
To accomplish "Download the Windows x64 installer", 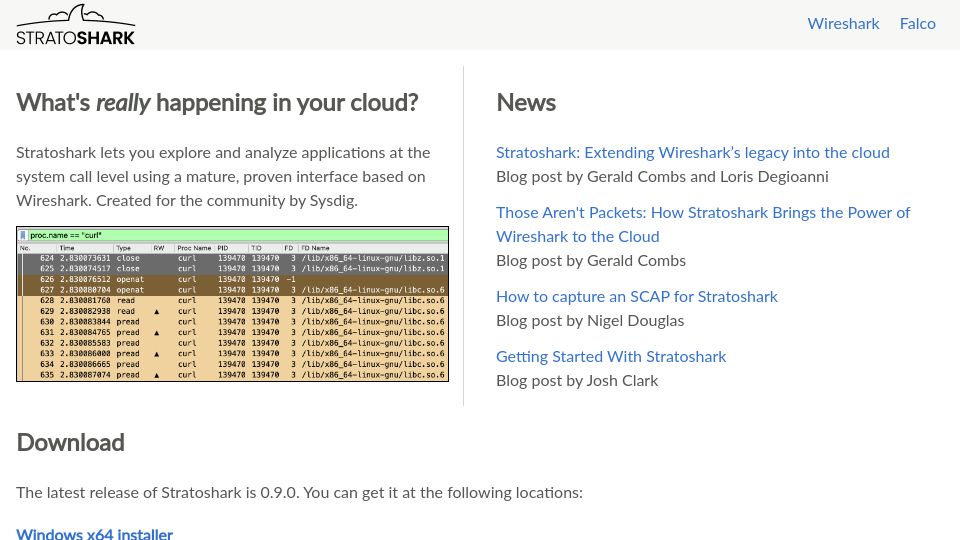I will [94, 534].
